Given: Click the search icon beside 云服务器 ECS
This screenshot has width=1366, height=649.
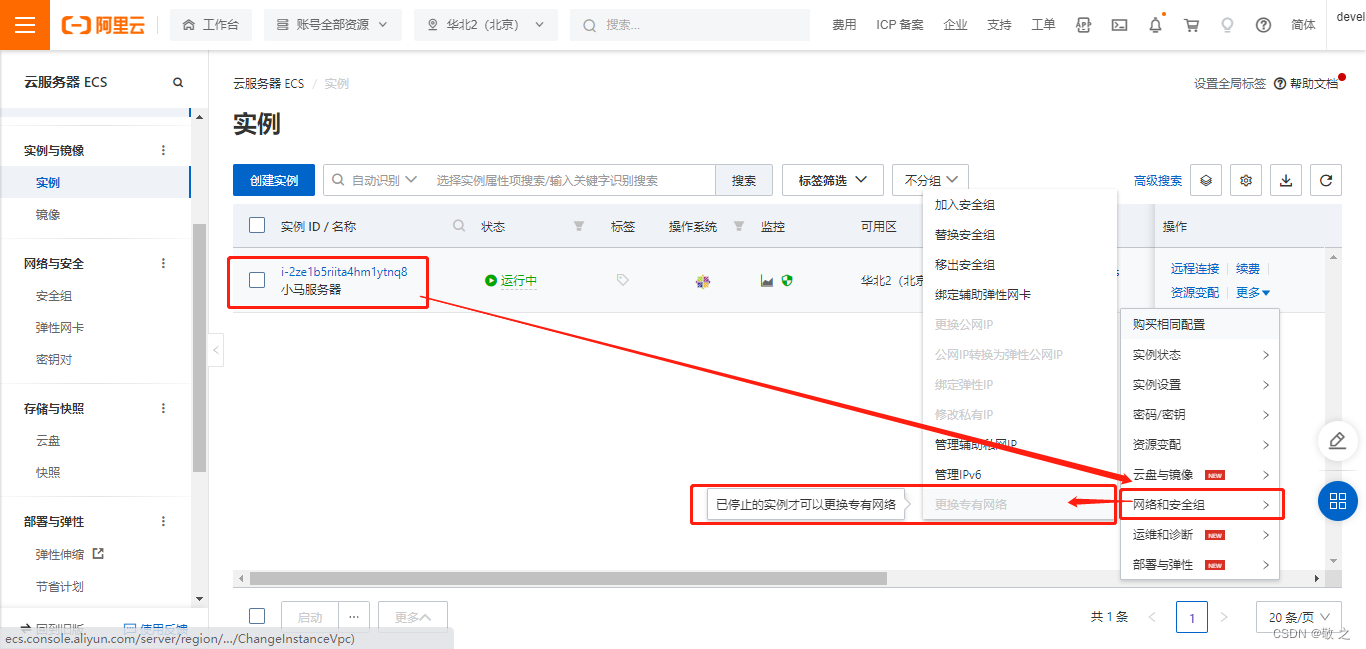Looking at the screenshot, I should 178,83.
